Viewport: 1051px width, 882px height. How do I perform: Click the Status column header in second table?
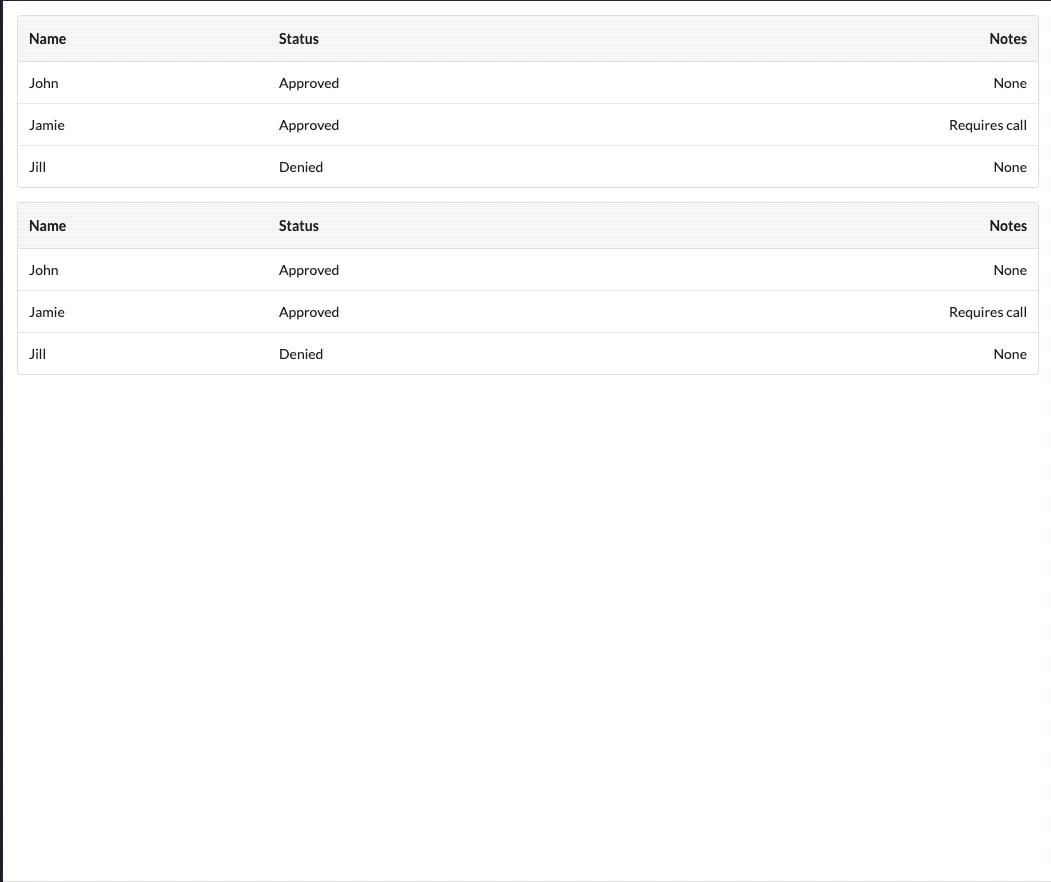(x=298, y=226)
